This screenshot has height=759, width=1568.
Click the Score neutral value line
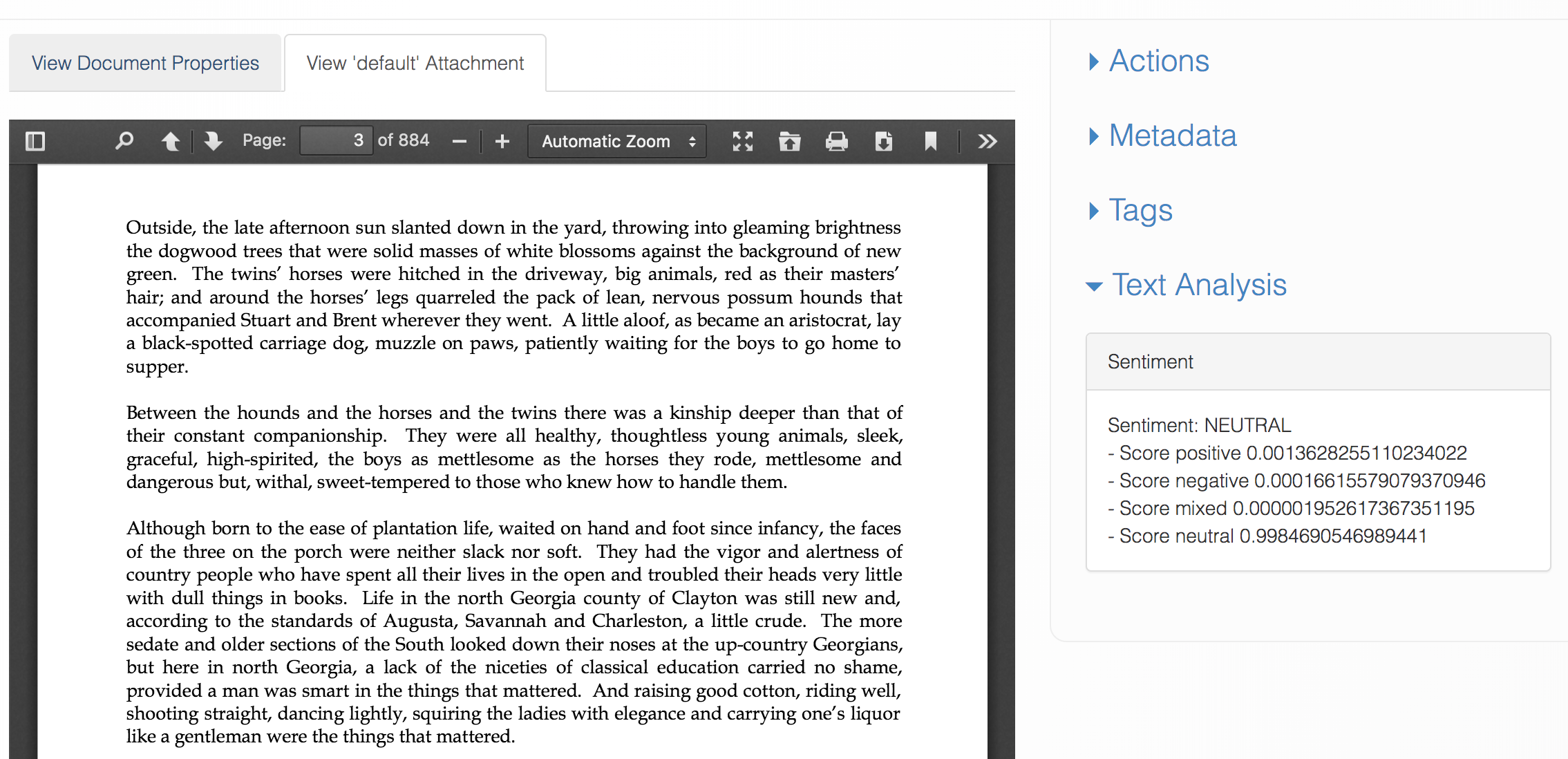[1267, 536]
